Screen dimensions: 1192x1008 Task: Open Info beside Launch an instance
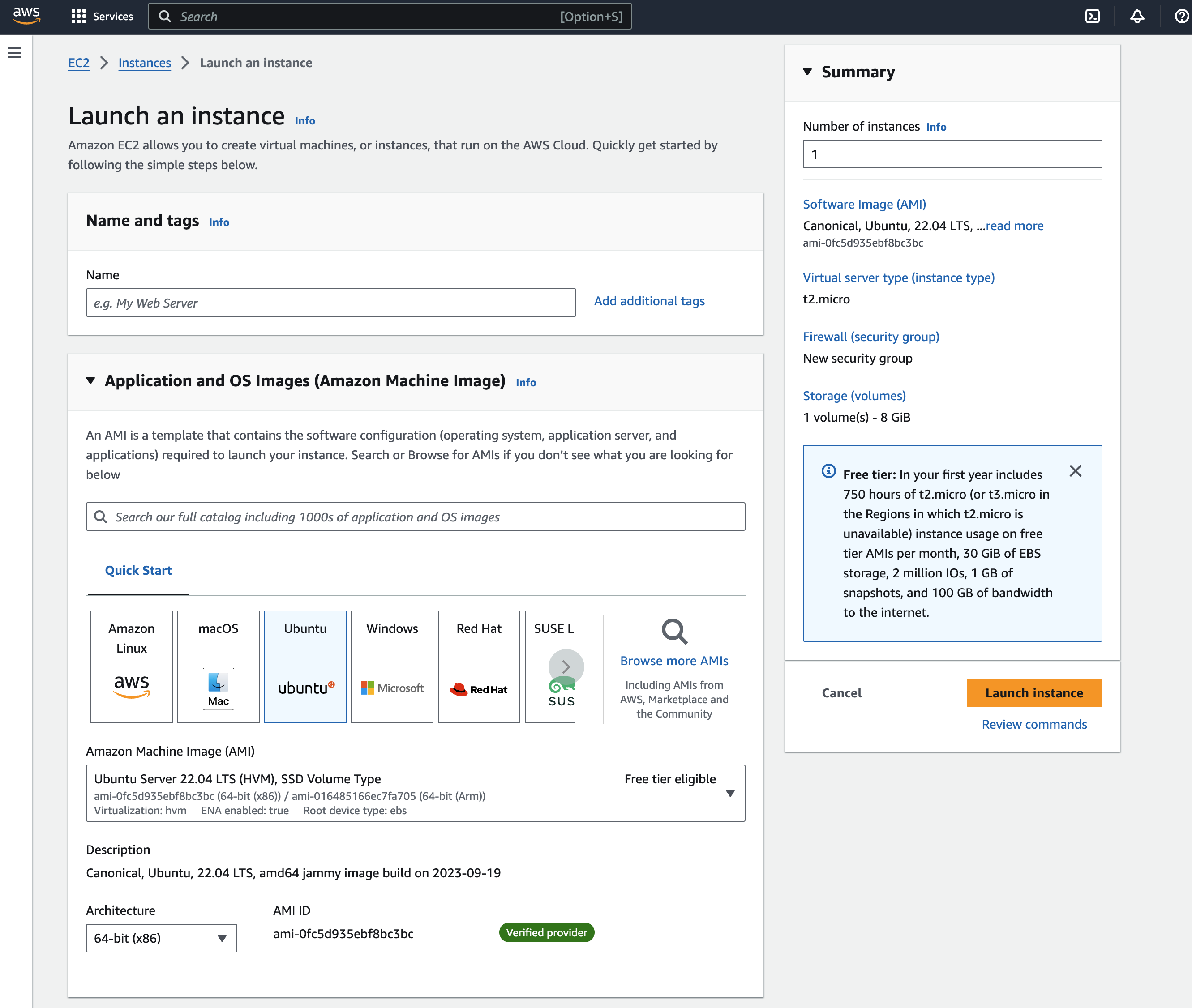coord(305,120)
